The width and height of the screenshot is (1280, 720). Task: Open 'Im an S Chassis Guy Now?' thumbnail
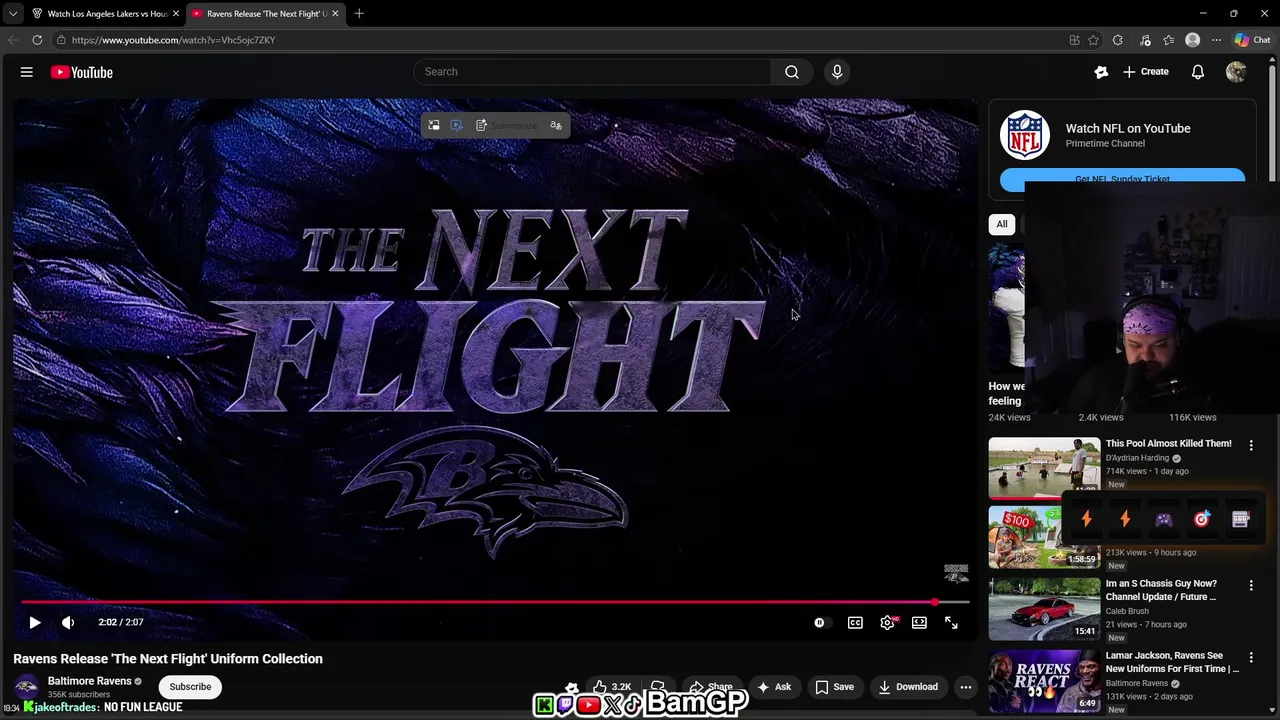(1044, 609)
